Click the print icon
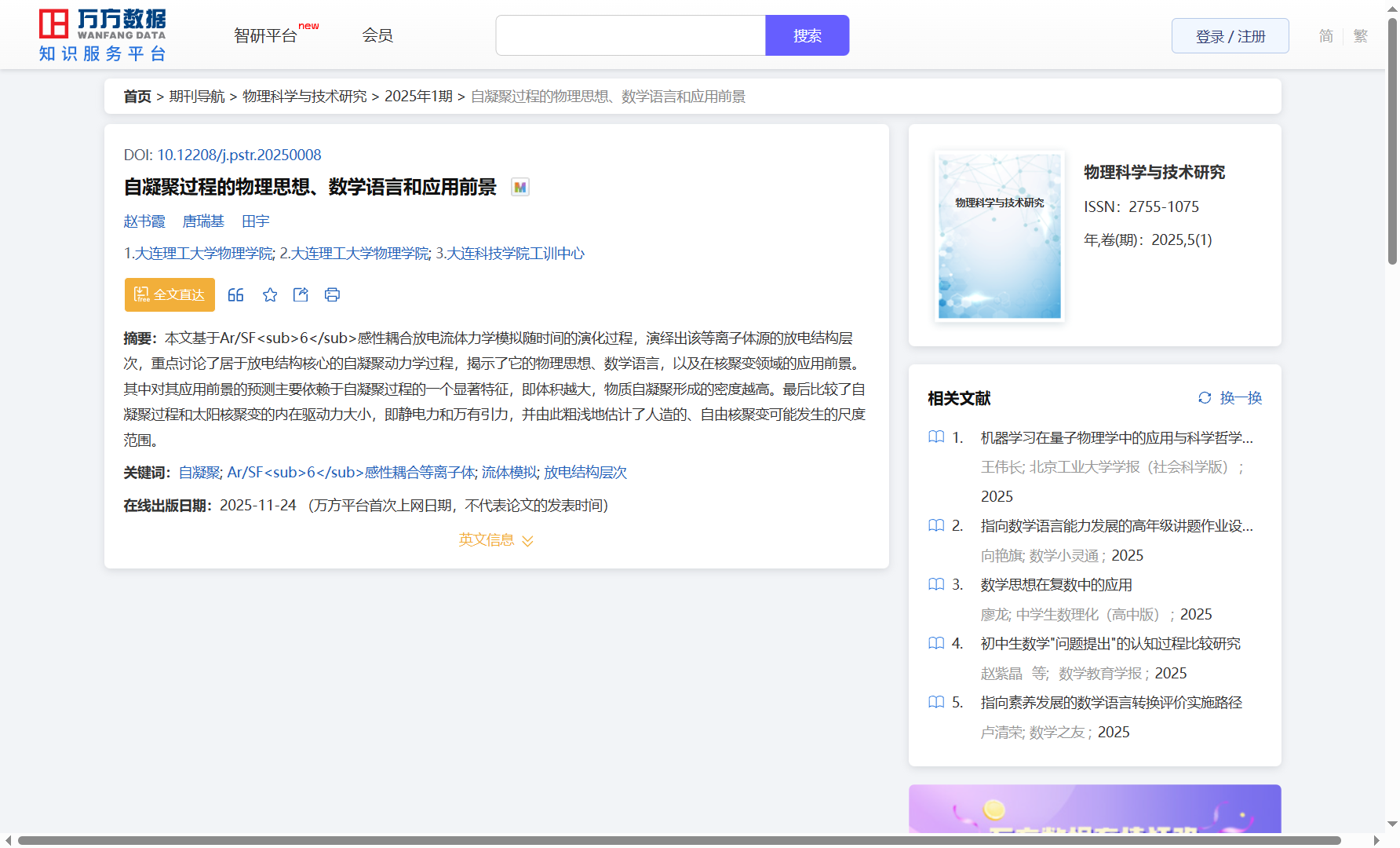Image resolution: width=1400 pixels, height=848 pixels. (x=332, y=295)
